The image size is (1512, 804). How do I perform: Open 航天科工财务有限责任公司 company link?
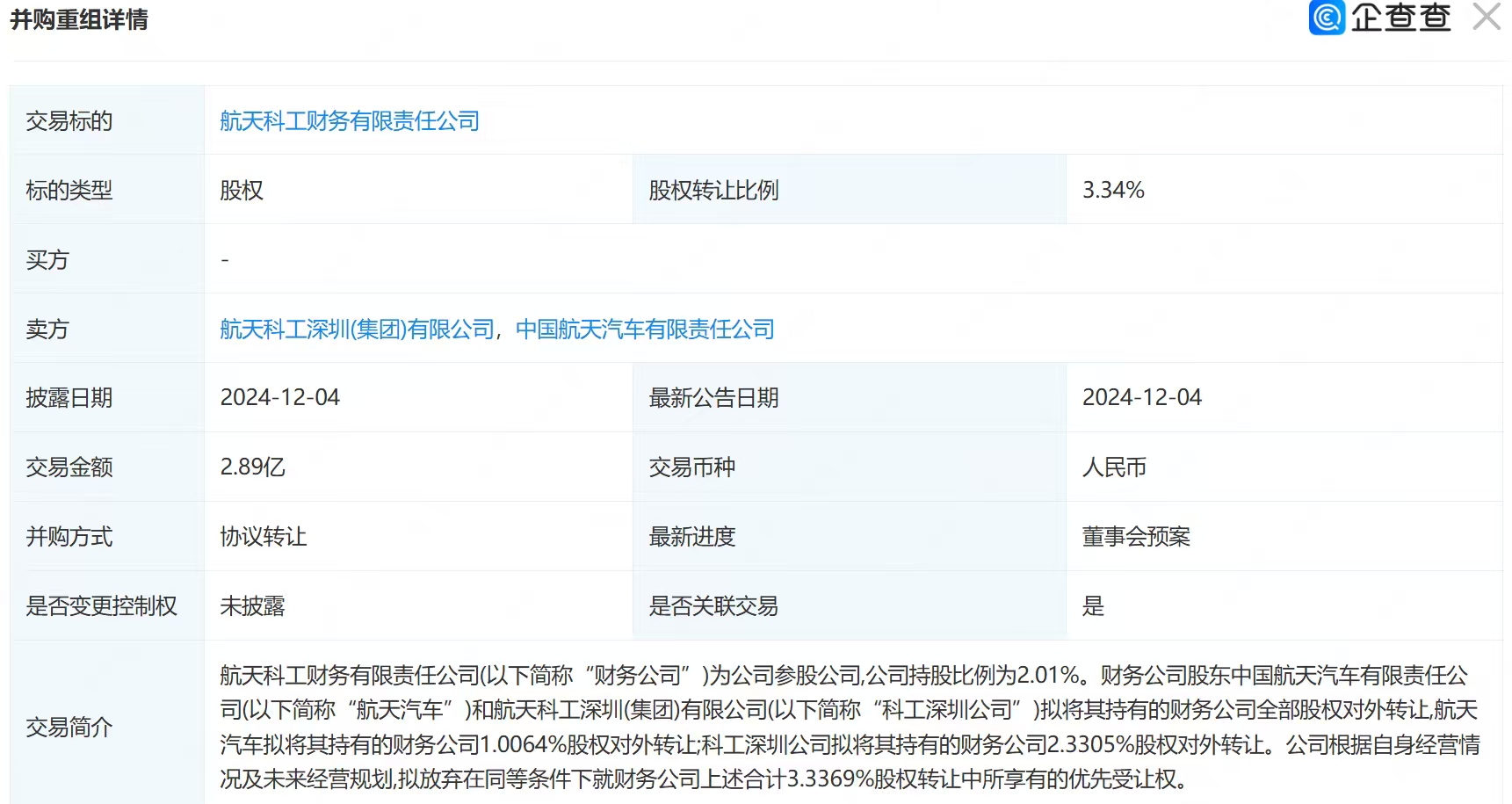(x=350, y=121)
